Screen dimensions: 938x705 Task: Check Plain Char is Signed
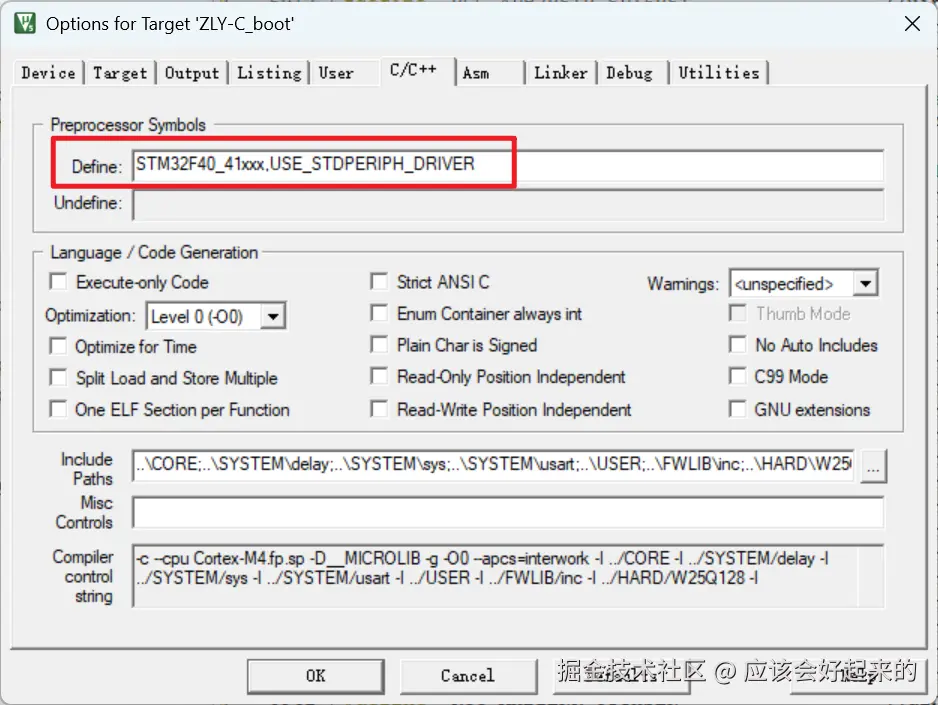(379, 345)
